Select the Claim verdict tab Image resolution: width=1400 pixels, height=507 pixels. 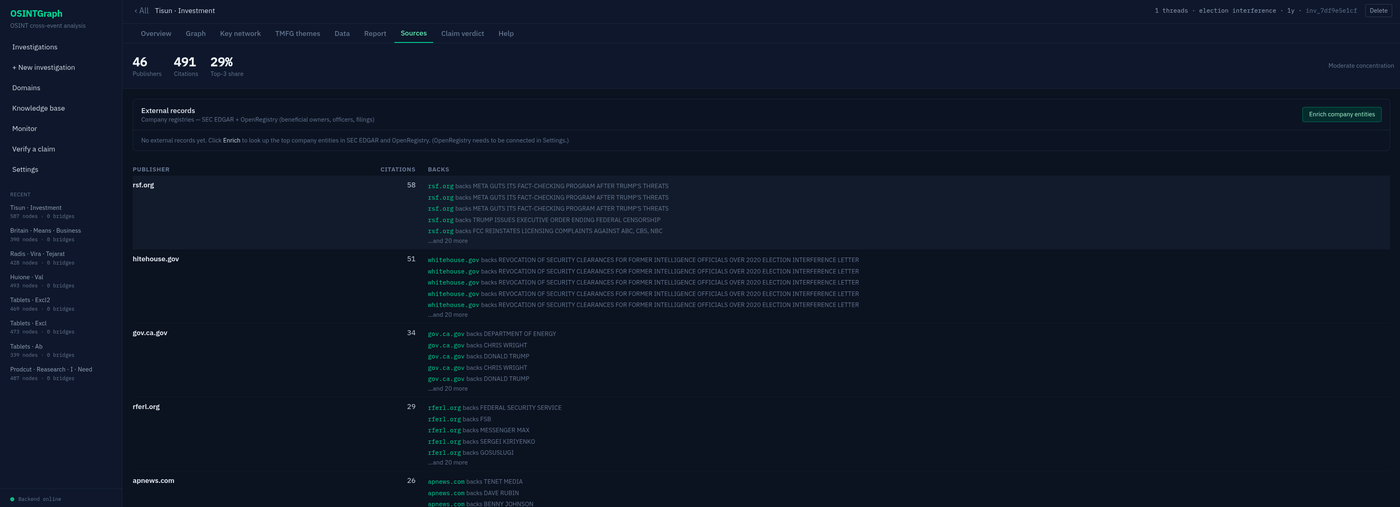(x=462, y=33)
